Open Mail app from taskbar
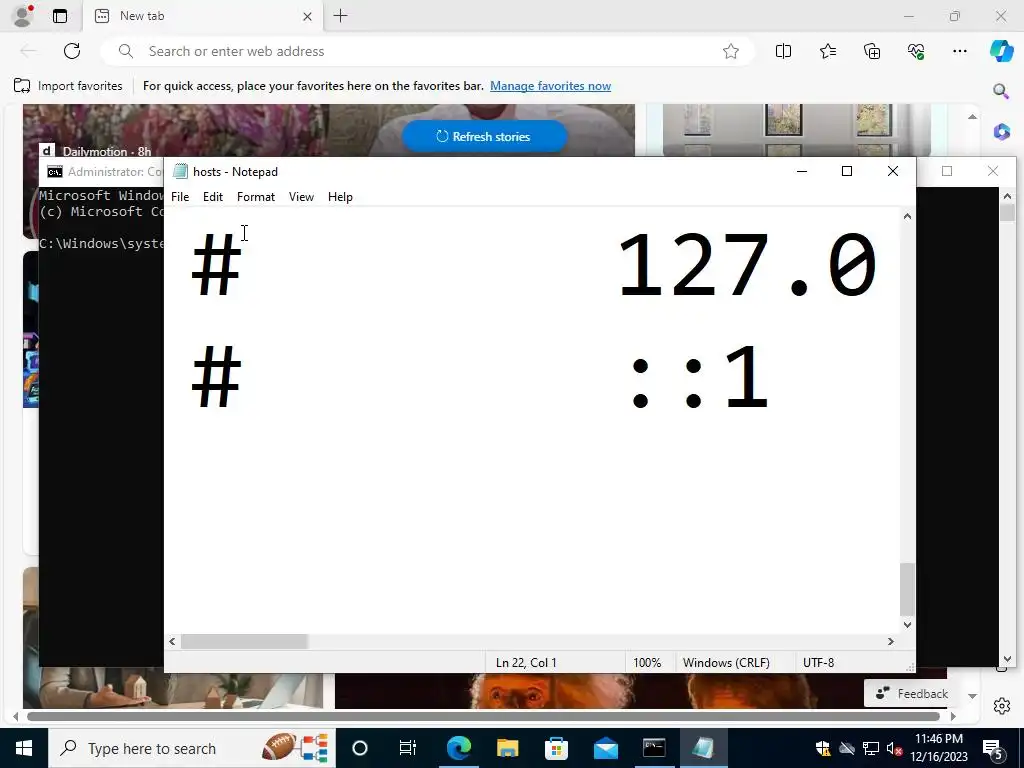This screenshot has height=768, width=1024. tap(605, 748)
